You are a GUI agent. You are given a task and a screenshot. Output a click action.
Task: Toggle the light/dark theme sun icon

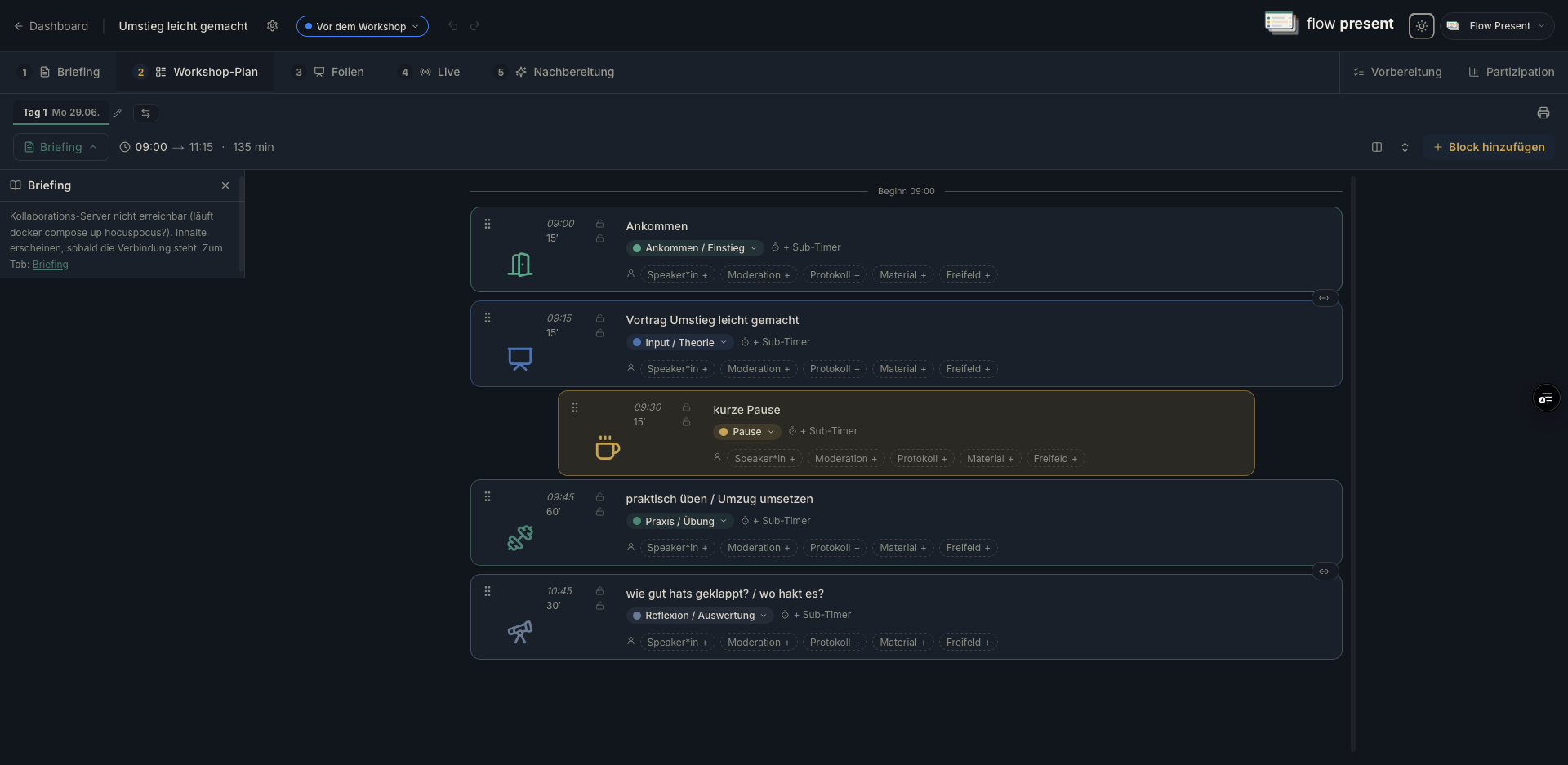pyautogui.click(x=1421, y=26)
